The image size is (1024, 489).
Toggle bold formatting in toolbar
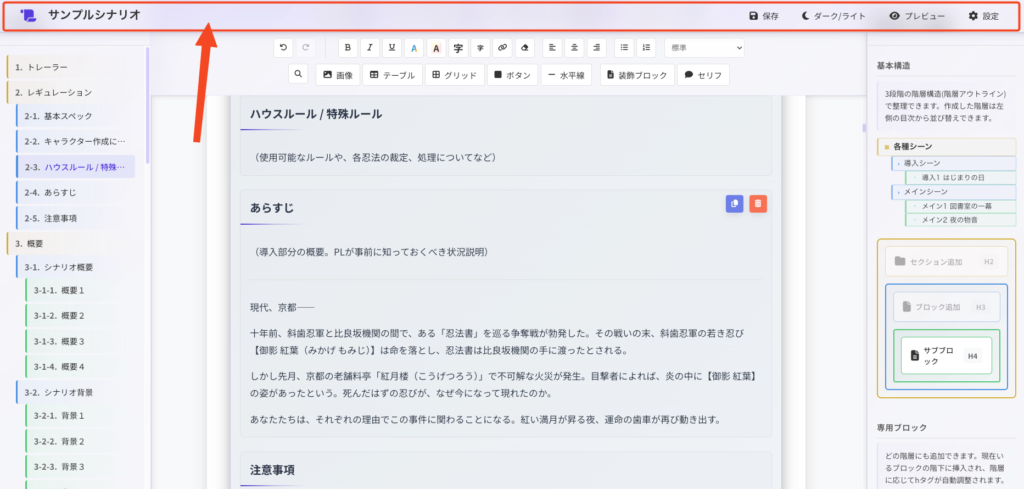[347, 47]
